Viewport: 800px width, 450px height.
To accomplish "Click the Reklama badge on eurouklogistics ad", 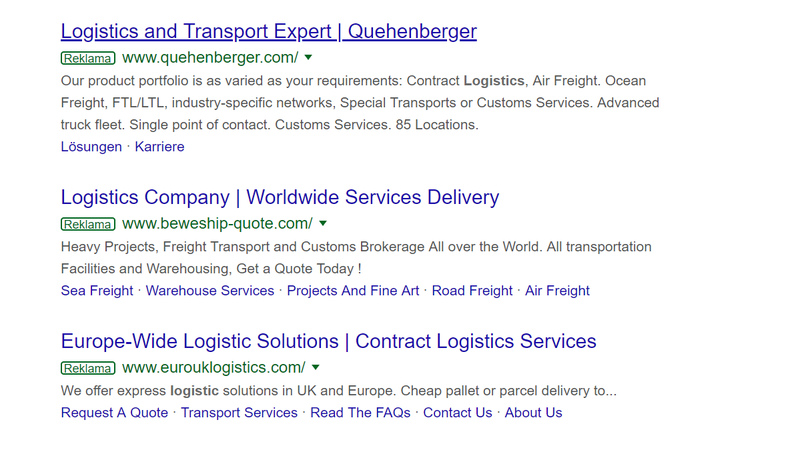I will click(x=88, y=368).
